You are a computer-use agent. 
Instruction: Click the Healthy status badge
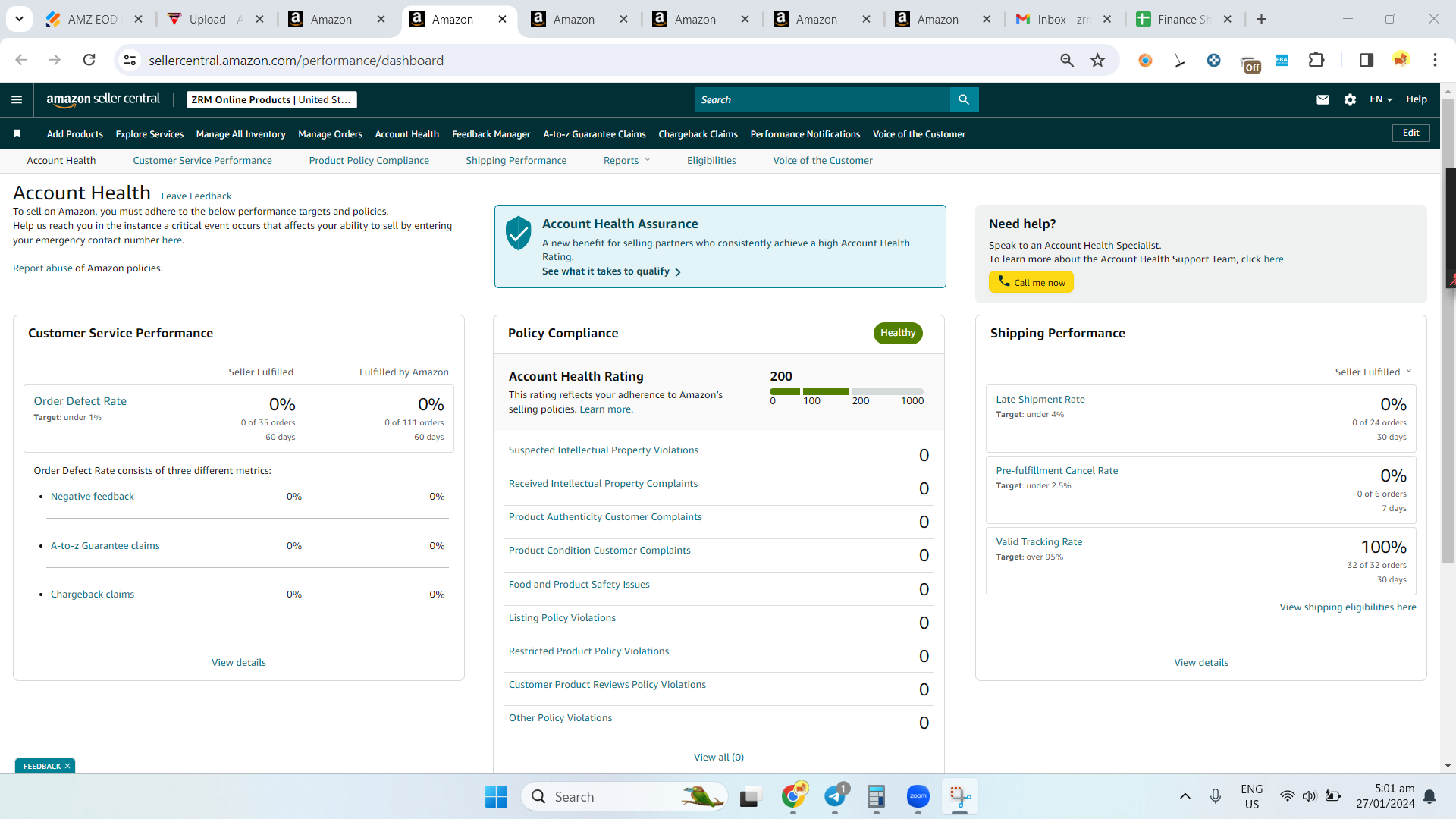tap(898, 333)
